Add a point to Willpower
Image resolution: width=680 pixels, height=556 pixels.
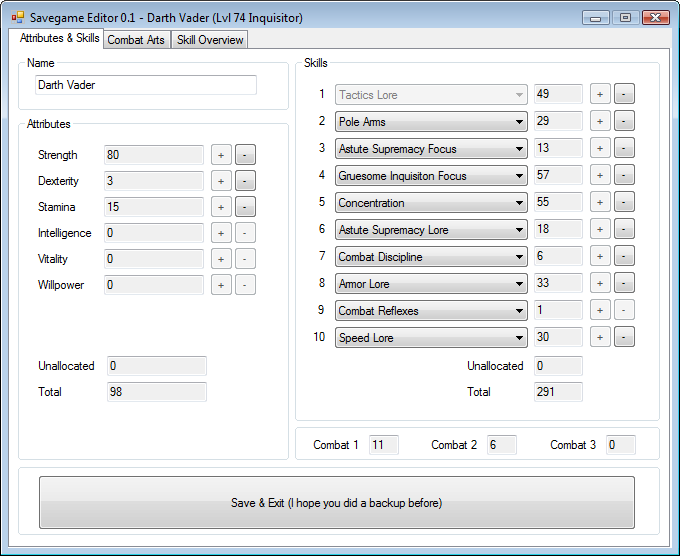pyautogui.click(x=221, y=285)
